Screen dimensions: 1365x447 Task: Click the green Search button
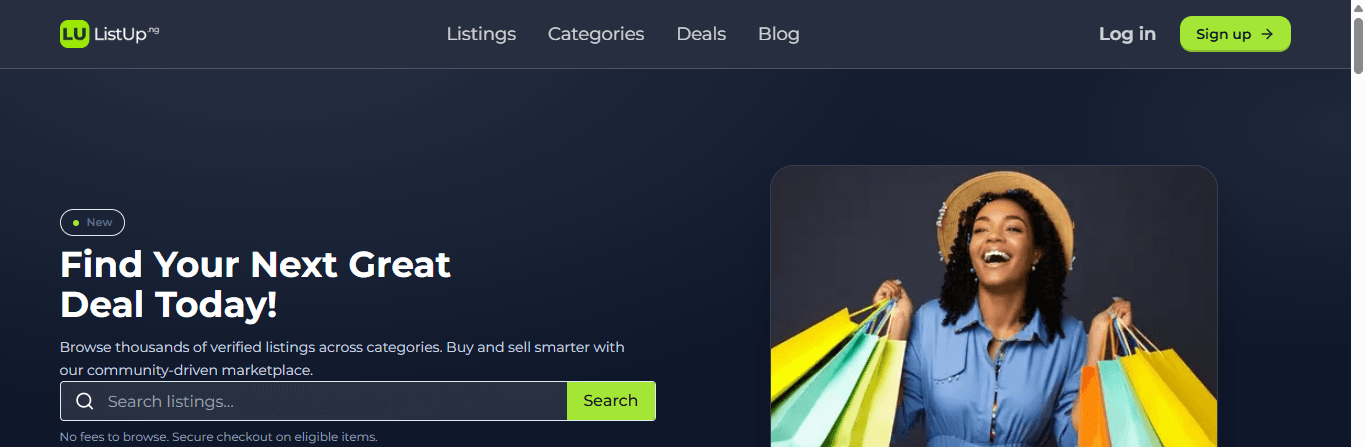coord(611,401)
